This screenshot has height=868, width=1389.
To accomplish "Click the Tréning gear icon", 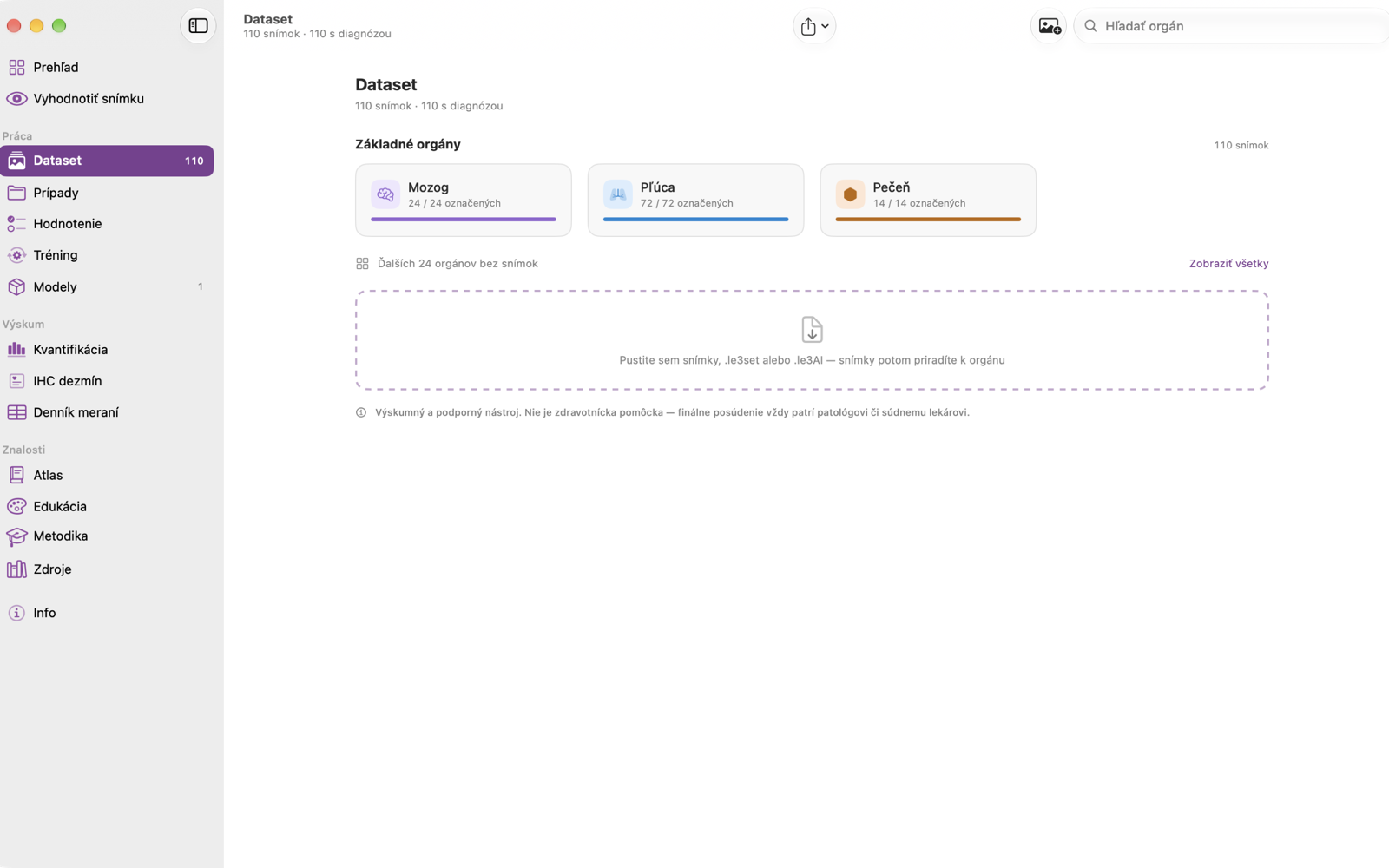I will tap(16, 255).
